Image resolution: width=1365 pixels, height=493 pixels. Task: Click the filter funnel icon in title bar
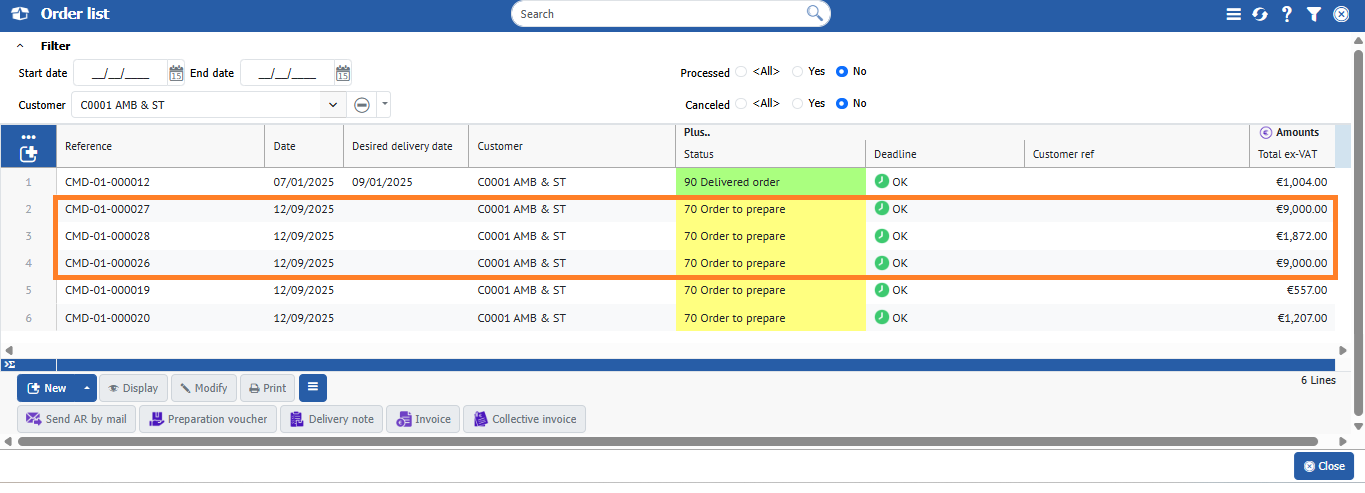1314,14
